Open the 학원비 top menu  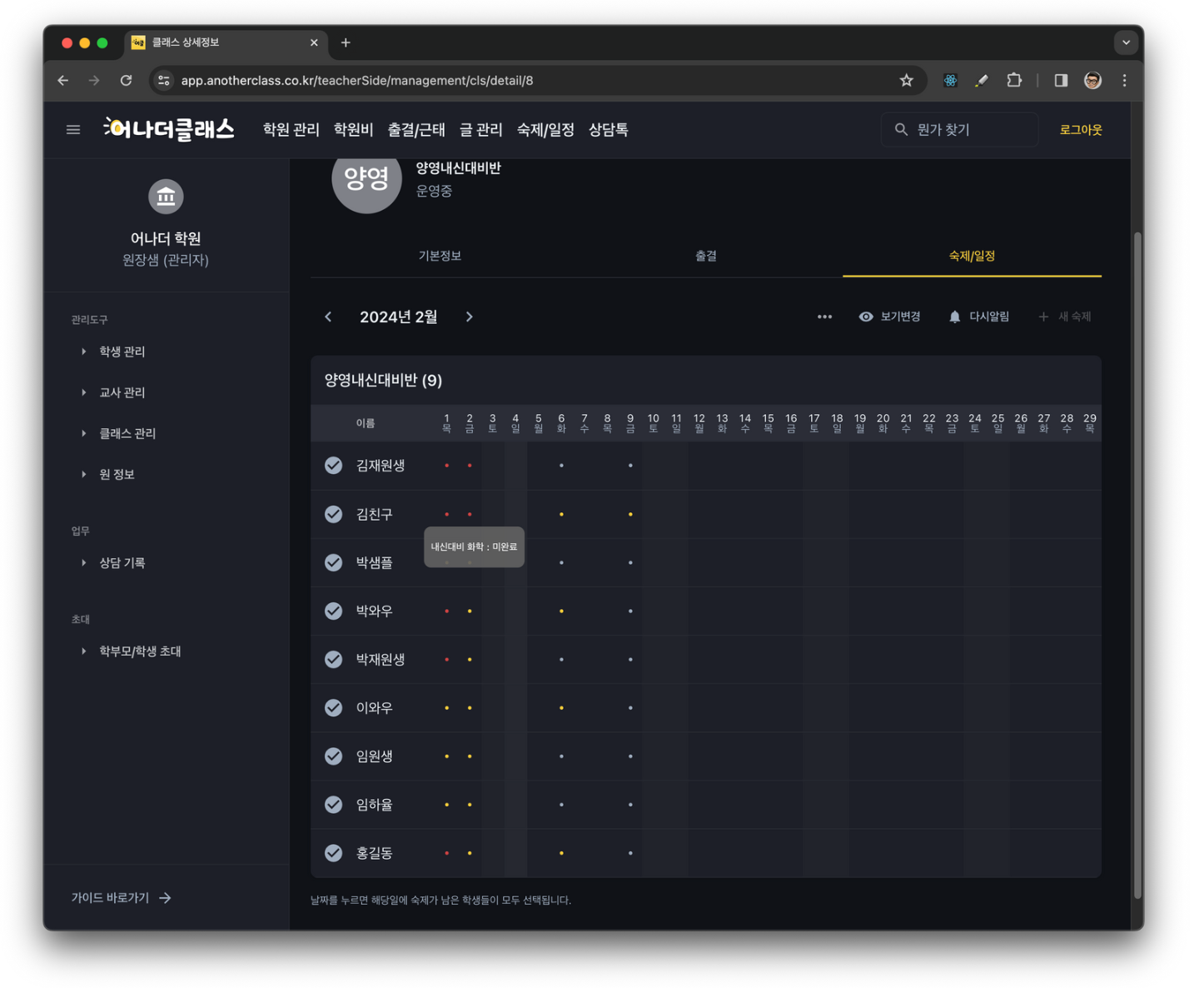coord(353,130)
